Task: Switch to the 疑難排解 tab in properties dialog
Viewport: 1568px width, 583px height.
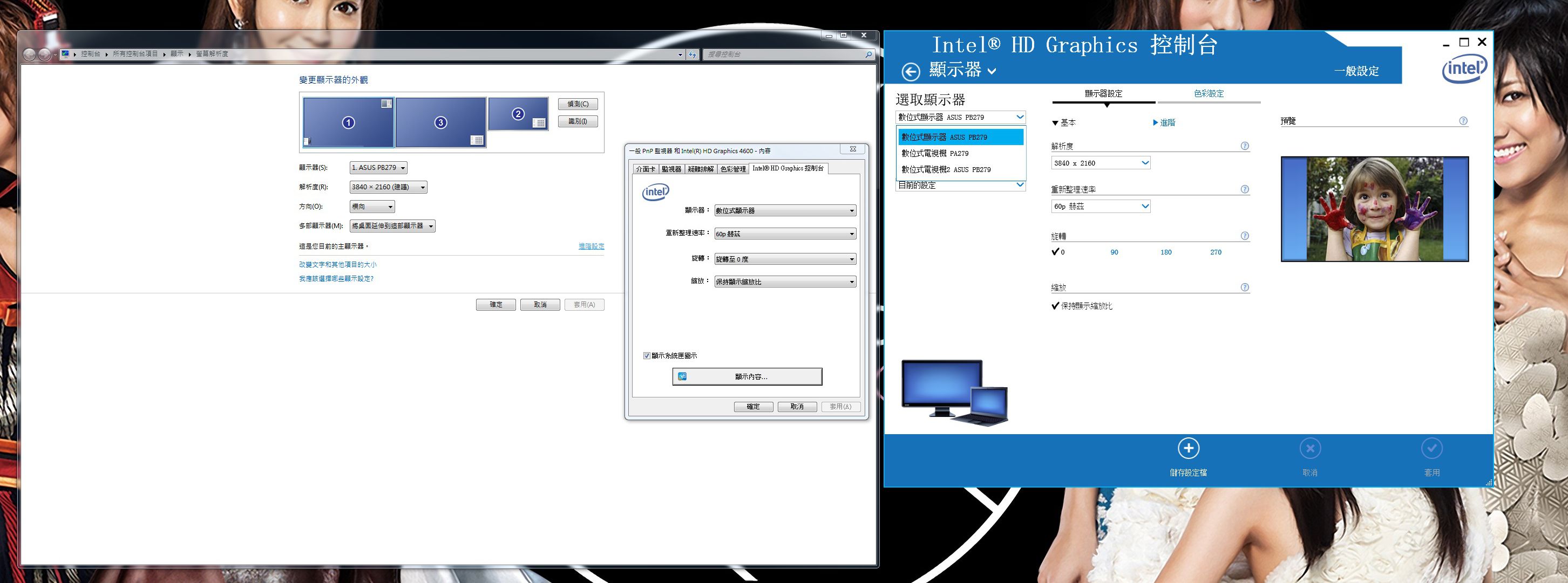Action: pyautogui.click(x=701, y=169)
